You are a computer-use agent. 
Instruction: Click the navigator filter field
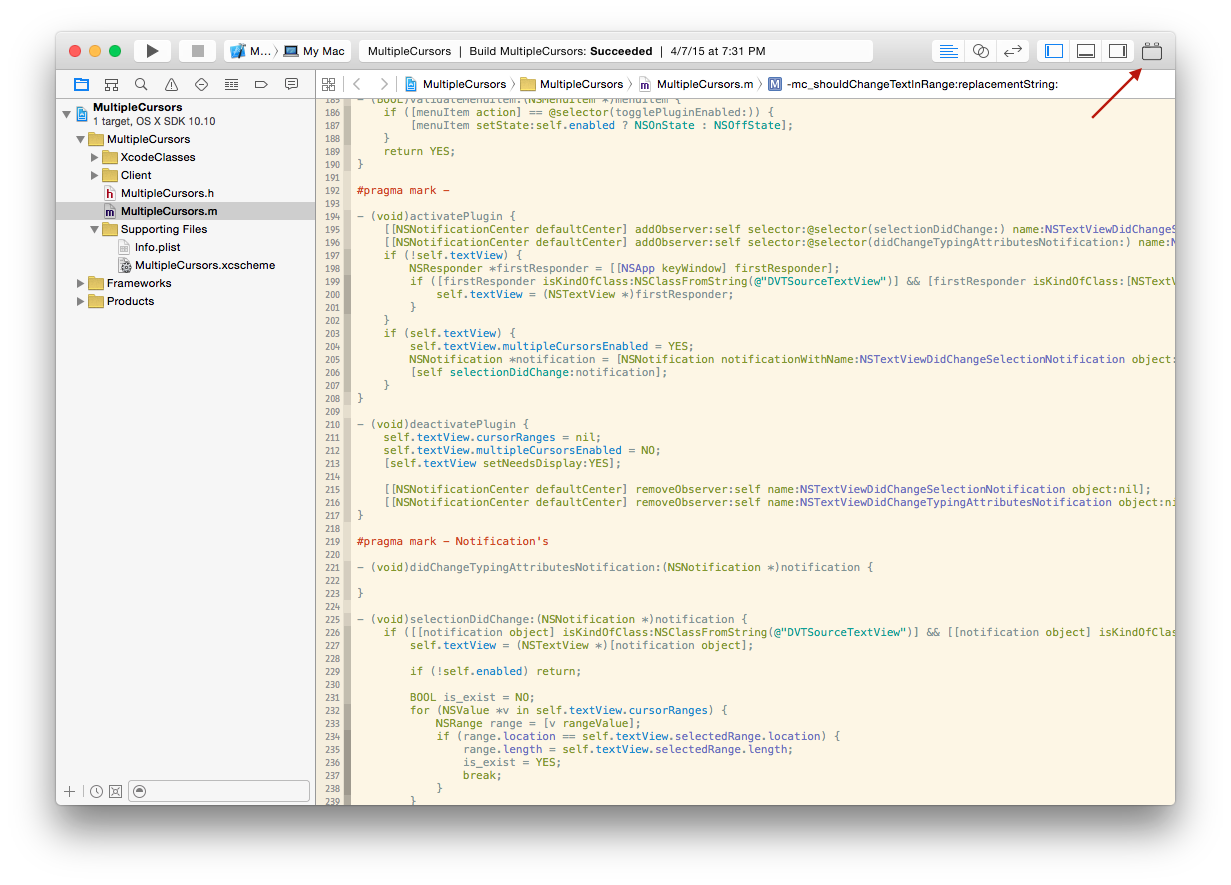click(x=220, y=791)
